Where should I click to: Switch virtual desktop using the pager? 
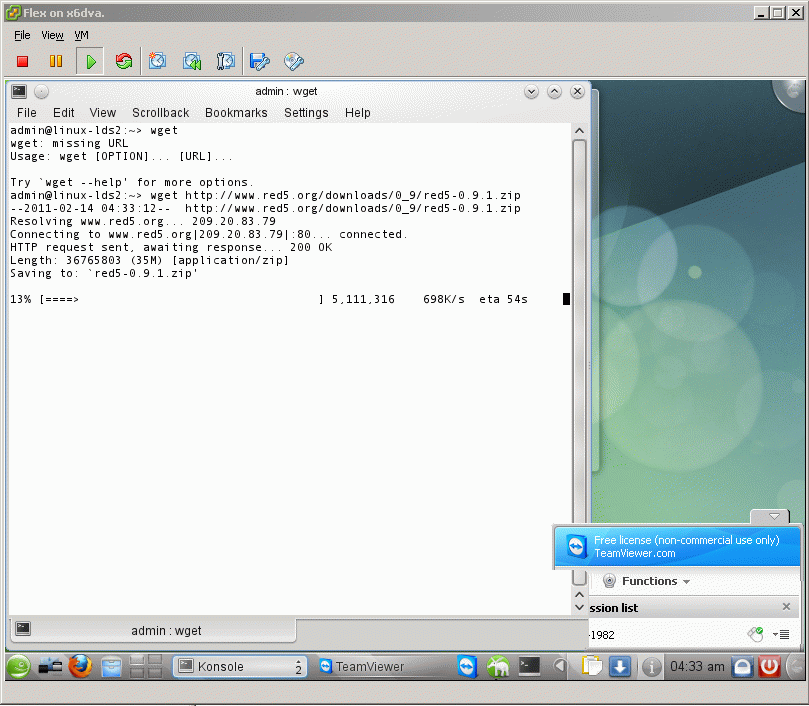coord(146,666)
